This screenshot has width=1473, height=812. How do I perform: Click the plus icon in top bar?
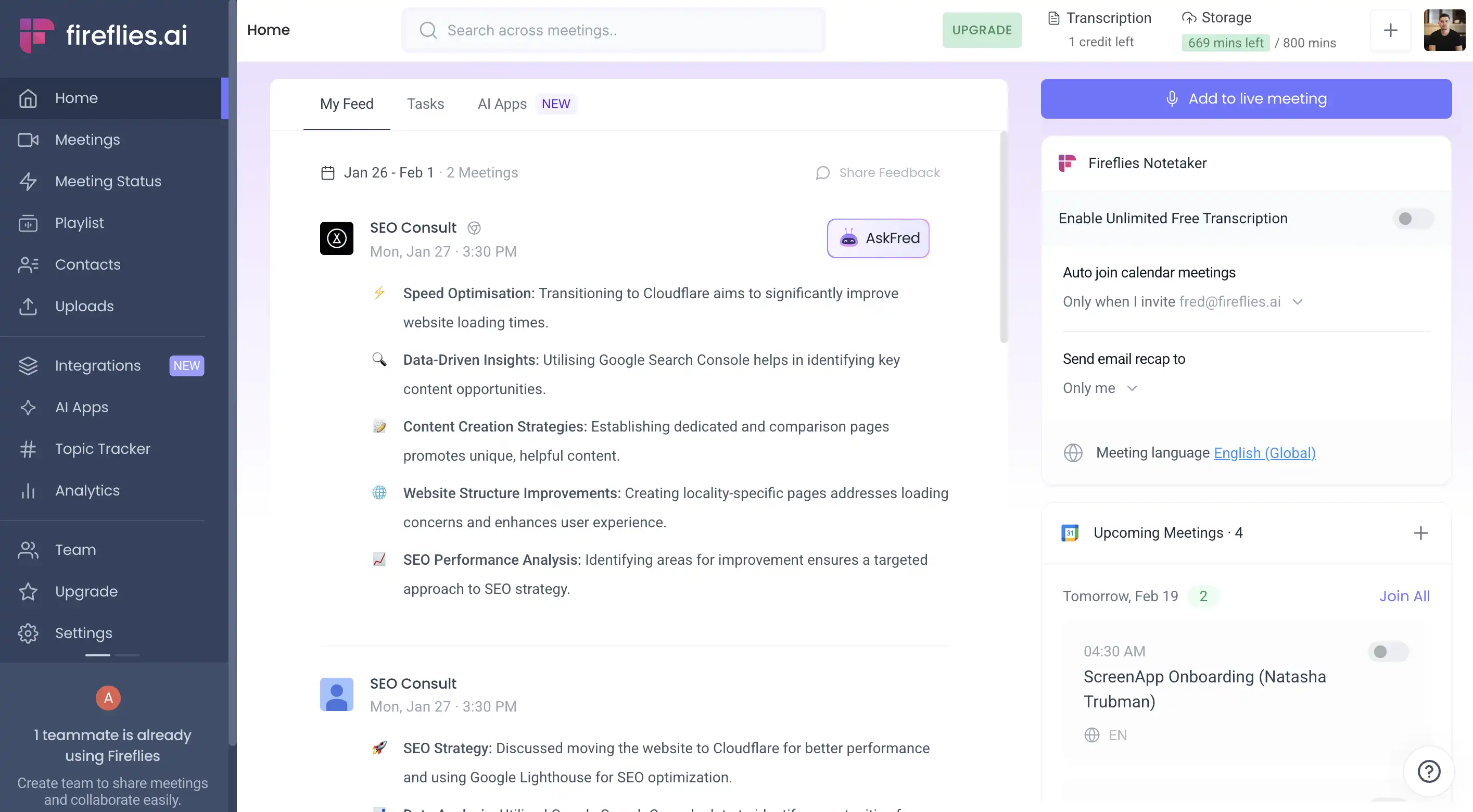1390,30
